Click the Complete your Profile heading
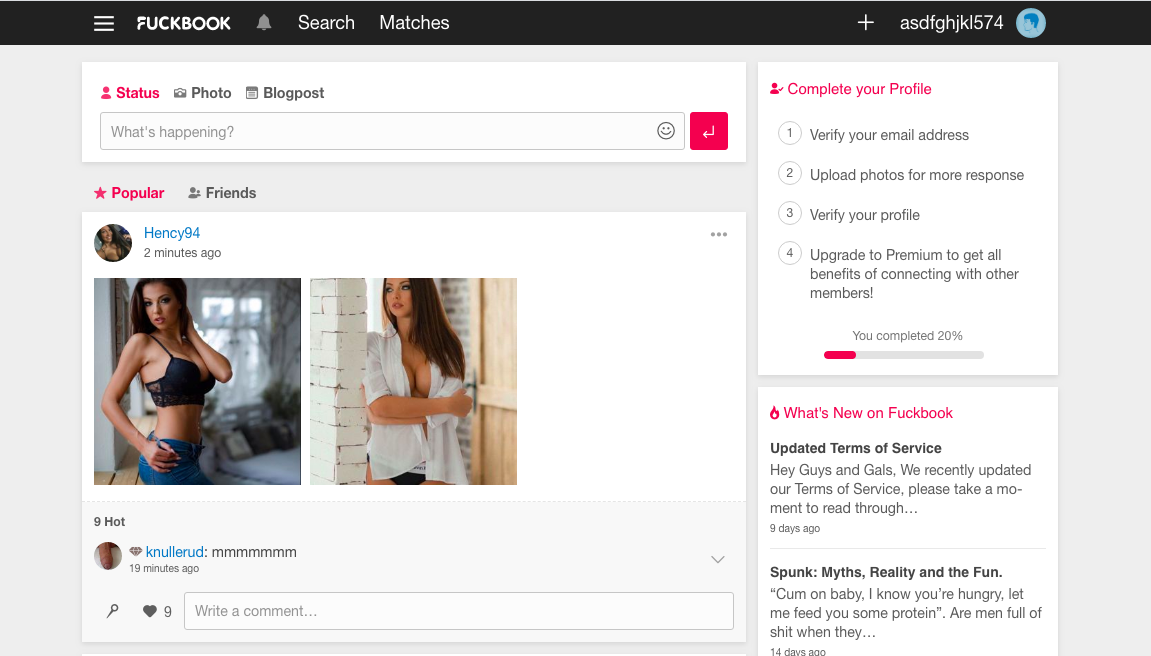 851,89
